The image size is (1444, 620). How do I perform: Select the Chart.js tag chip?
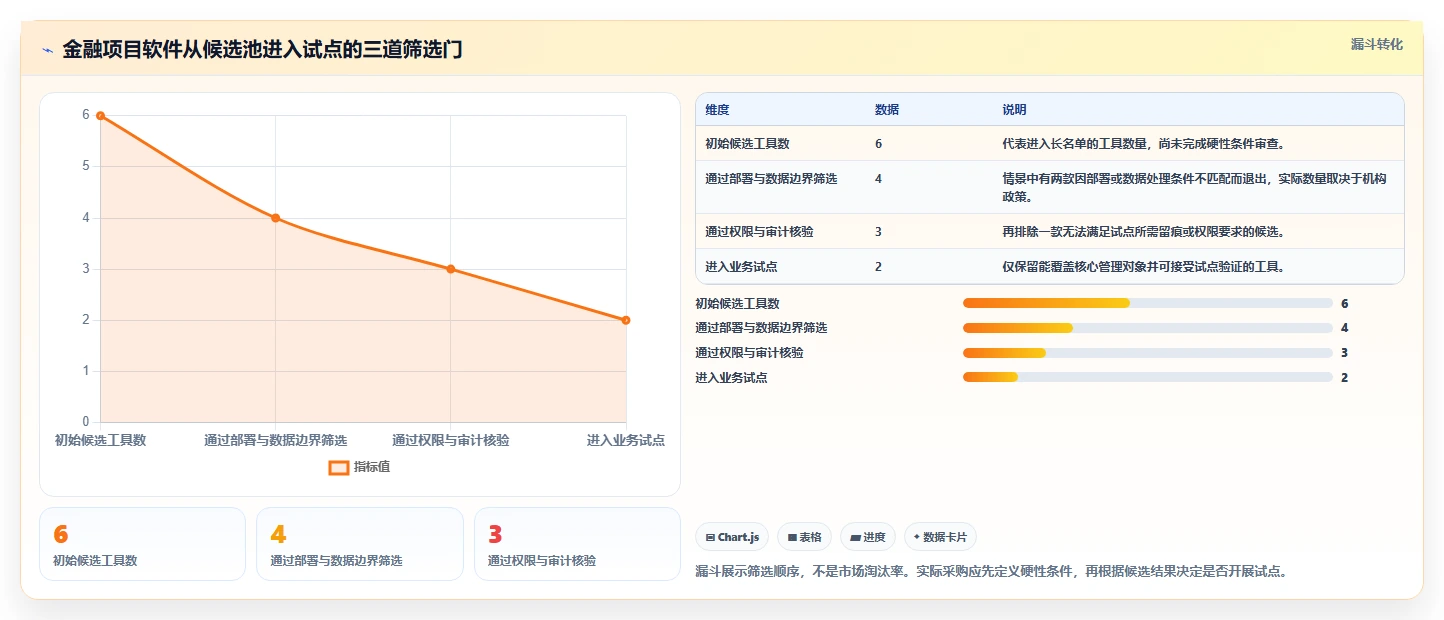tap(732, 537)
